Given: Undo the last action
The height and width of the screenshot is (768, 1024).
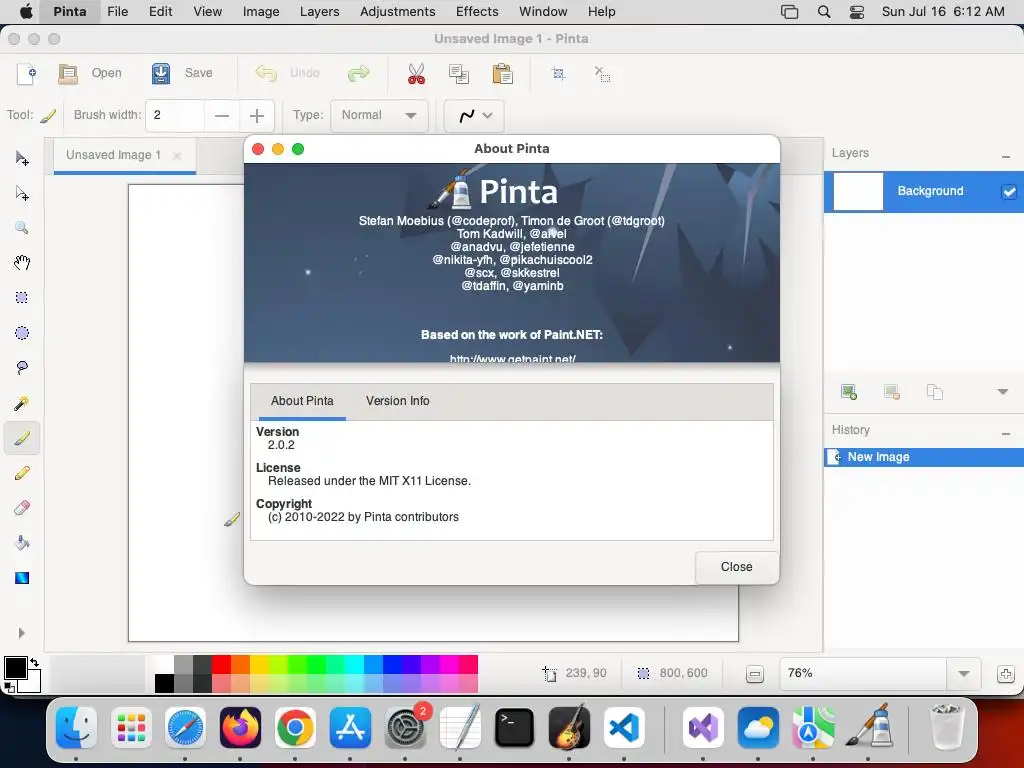Looking at the screenshot, I should click(x=287, y=73).
